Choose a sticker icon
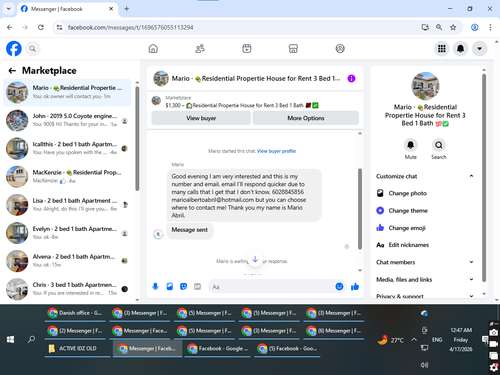This screenshot has width=500, height=375. pos(183,287)
